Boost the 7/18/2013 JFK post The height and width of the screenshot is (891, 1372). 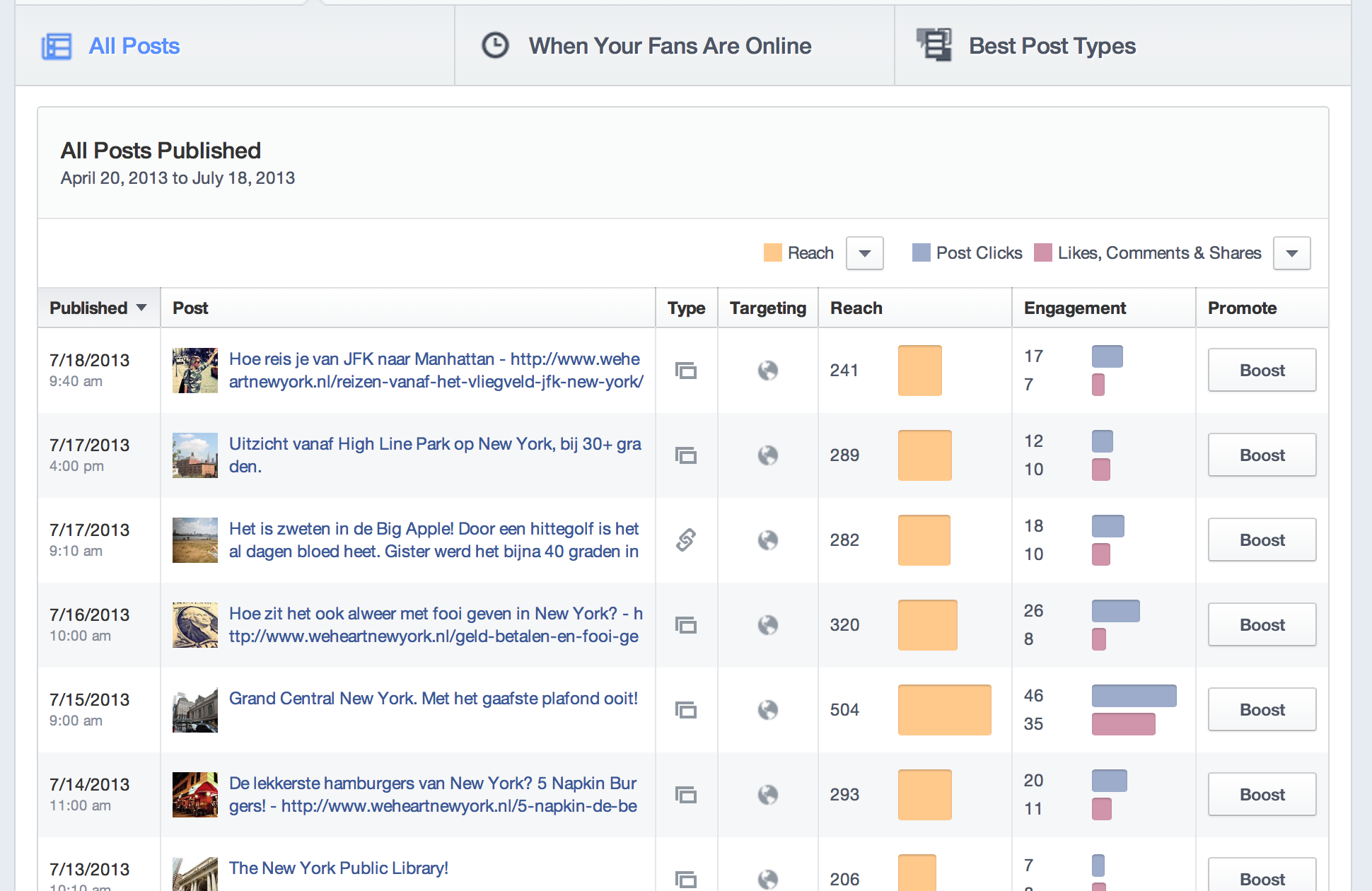[1262, 371]
